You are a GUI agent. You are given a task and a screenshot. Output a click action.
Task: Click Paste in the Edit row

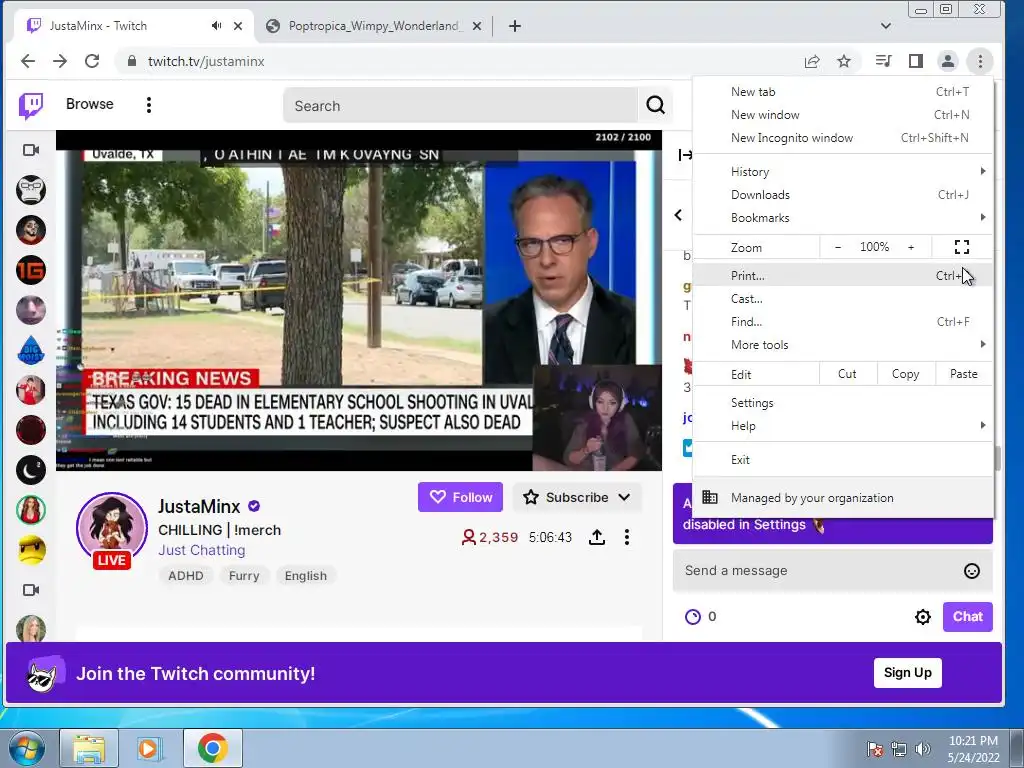(963, 374)
